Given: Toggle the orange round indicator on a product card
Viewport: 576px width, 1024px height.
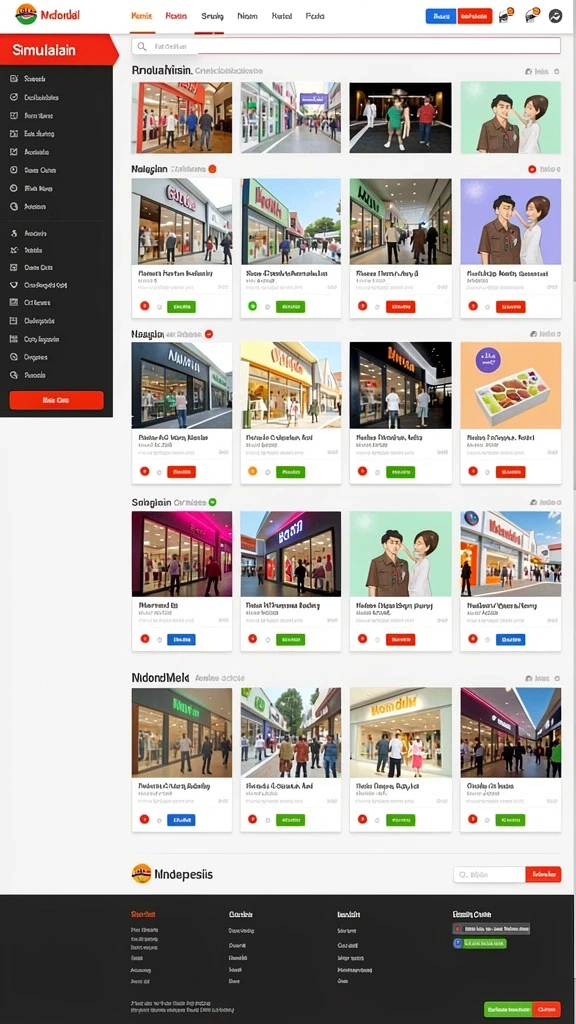Looking at the screenshot, I should click(253, 471).
